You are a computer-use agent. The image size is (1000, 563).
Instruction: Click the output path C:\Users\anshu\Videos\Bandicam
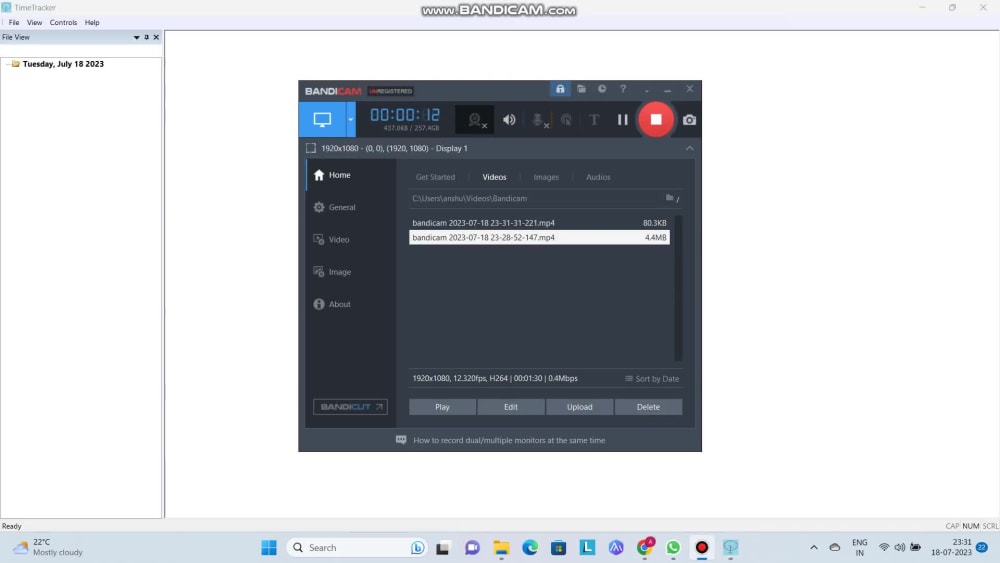point(469,198)
